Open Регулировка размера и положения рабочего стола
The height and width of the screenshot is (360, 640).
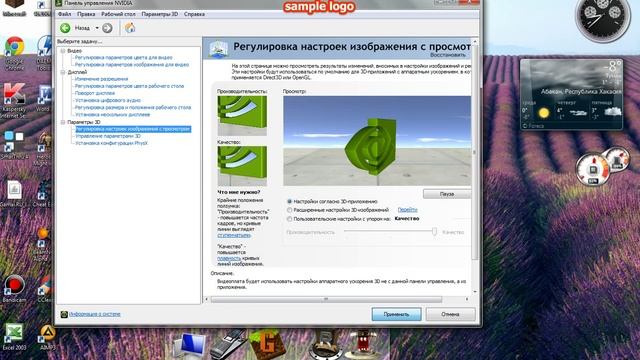tap(133, 107)
